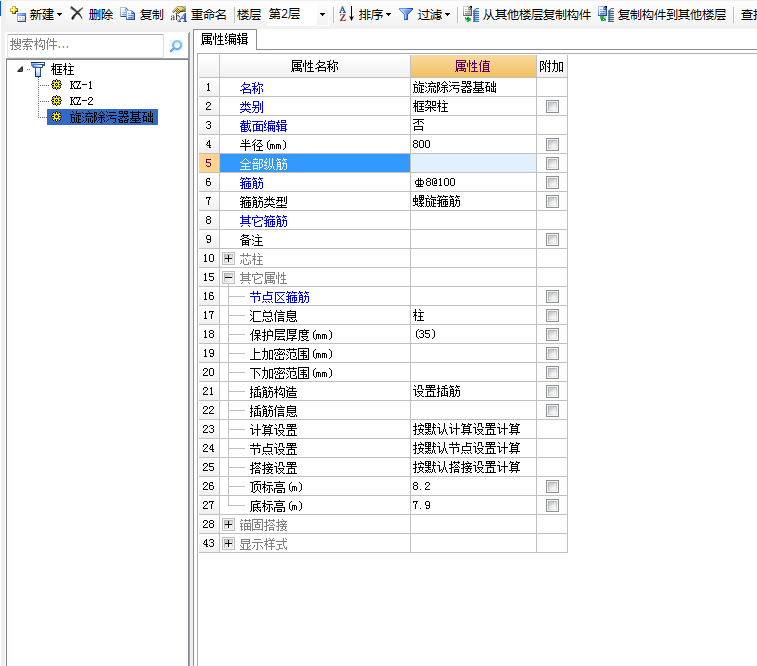757x666 pixels.
Task: Select KZ-1 in the tree
Action: tap(81, 85)
